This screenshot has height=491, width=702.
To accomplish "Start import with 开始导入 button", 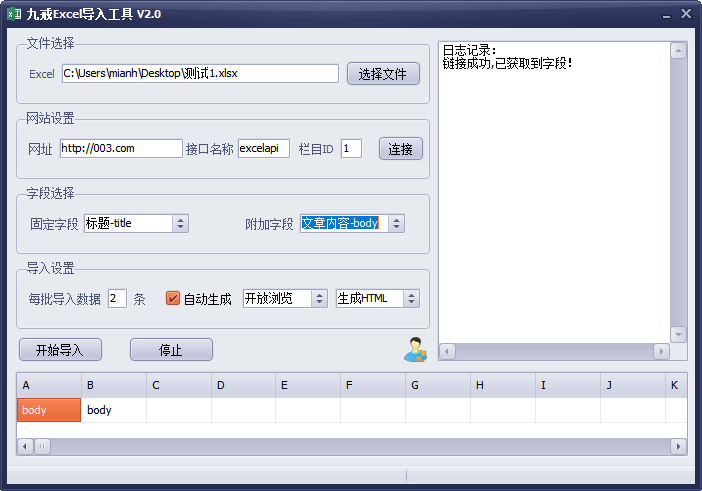I will [60, 350].
